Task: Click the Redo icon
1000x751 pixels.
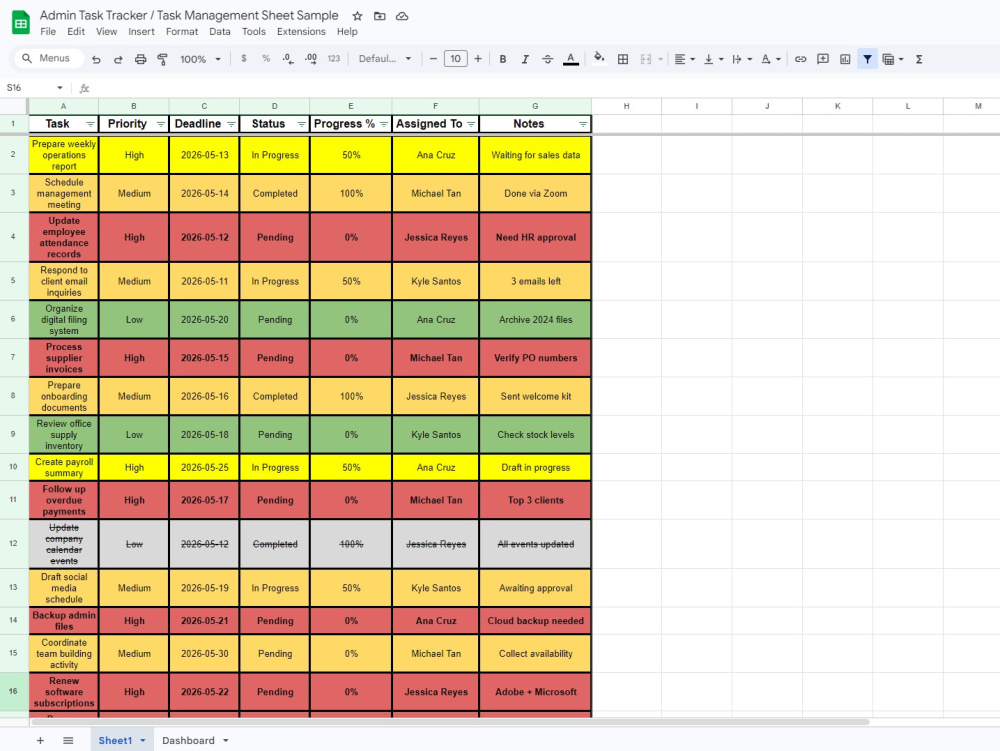Action: [x=118, y=59]
